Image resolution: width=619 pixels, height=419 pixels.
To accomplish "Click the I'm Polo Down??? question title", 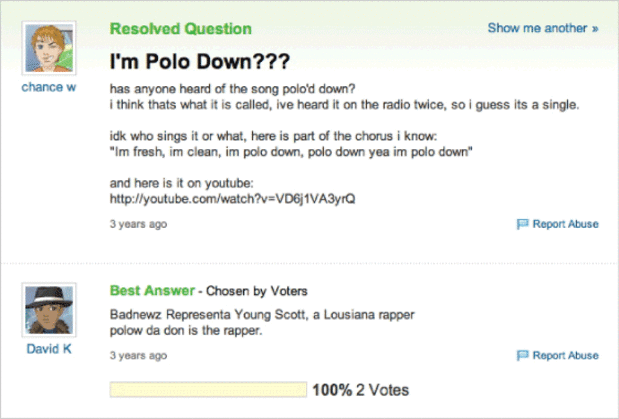I will click(x=200, y=61).
